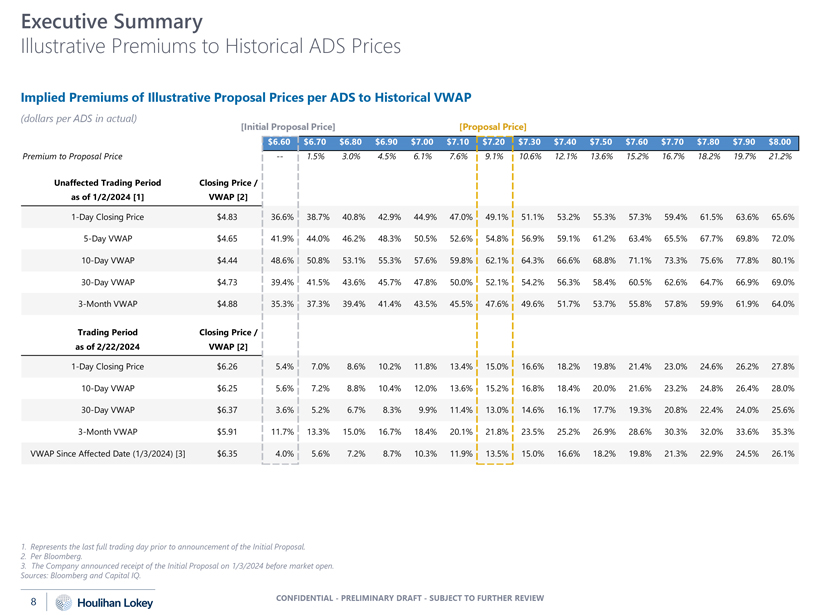820x615 pixels.
Task: Click the VWAP Since Affected Date row label
Action: pyautogui.click(x=108, y=454)
